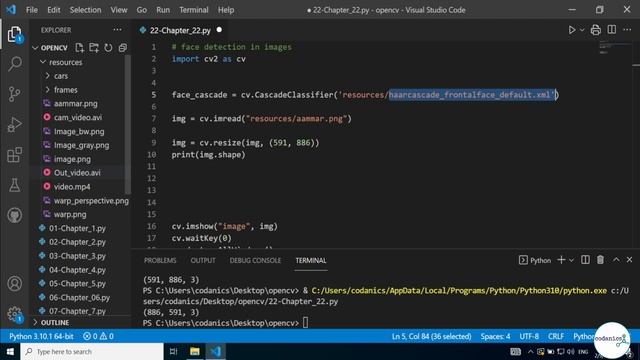Screen dimensions: 640x360
Task: Open the View menu
Action: click(119, 10)
